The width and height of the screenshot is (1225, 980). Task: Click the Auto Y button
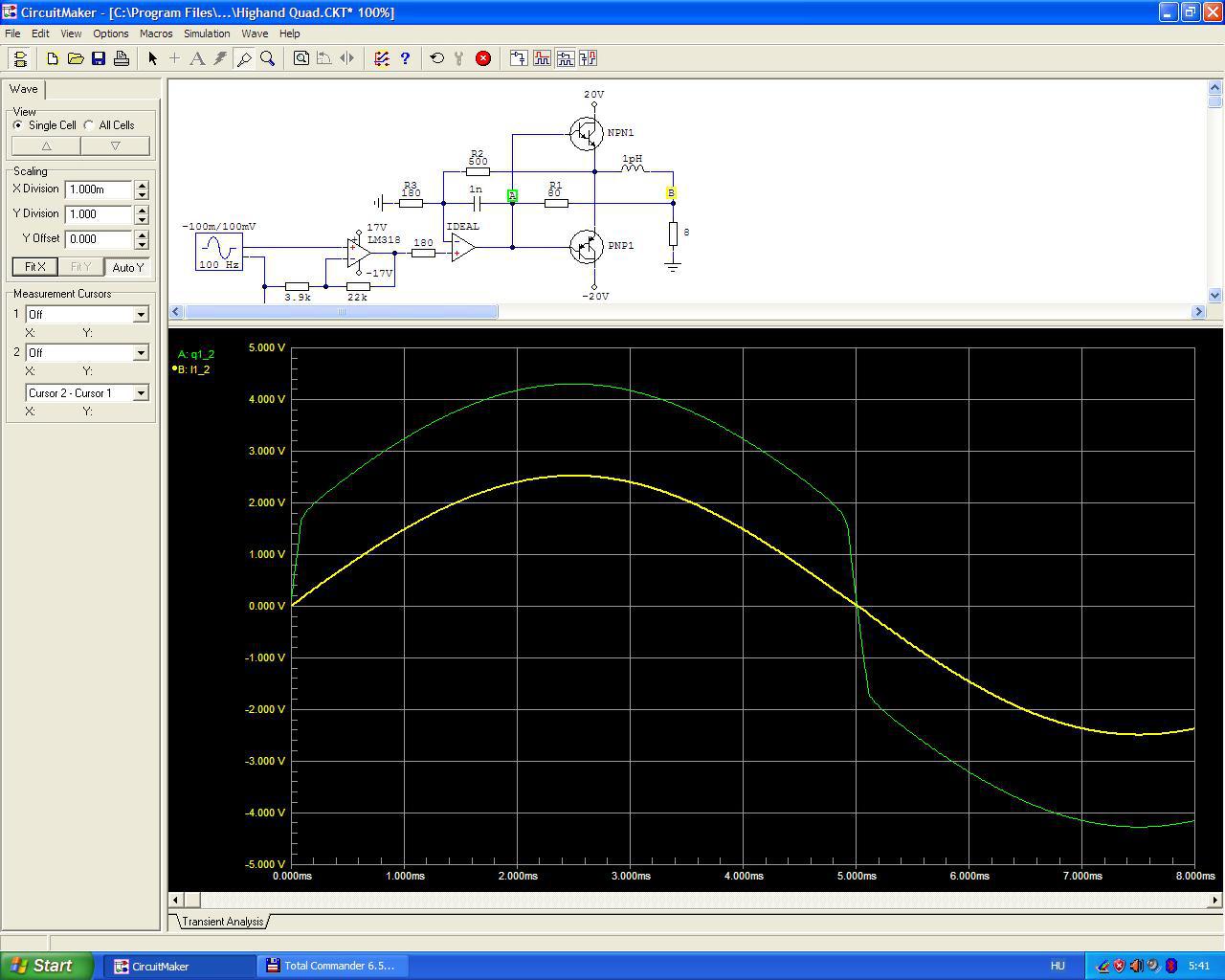click(128, 267)
